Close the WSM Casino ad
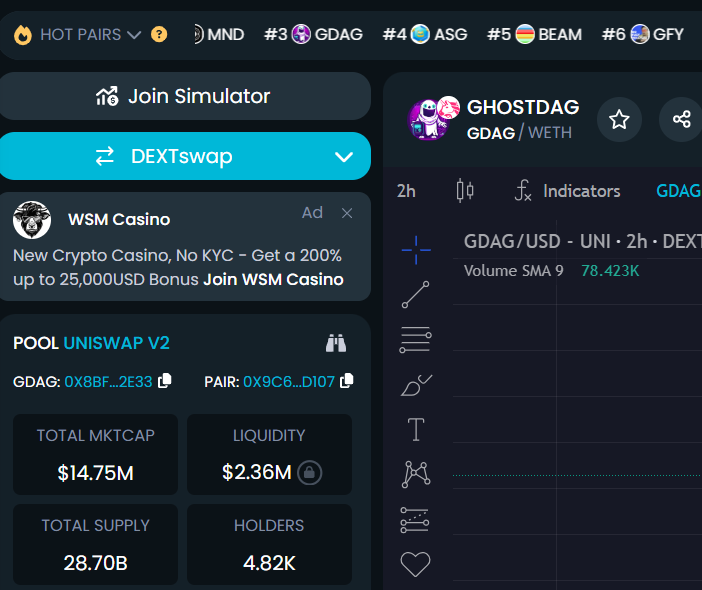702x590 pixels. coord(347,213)
